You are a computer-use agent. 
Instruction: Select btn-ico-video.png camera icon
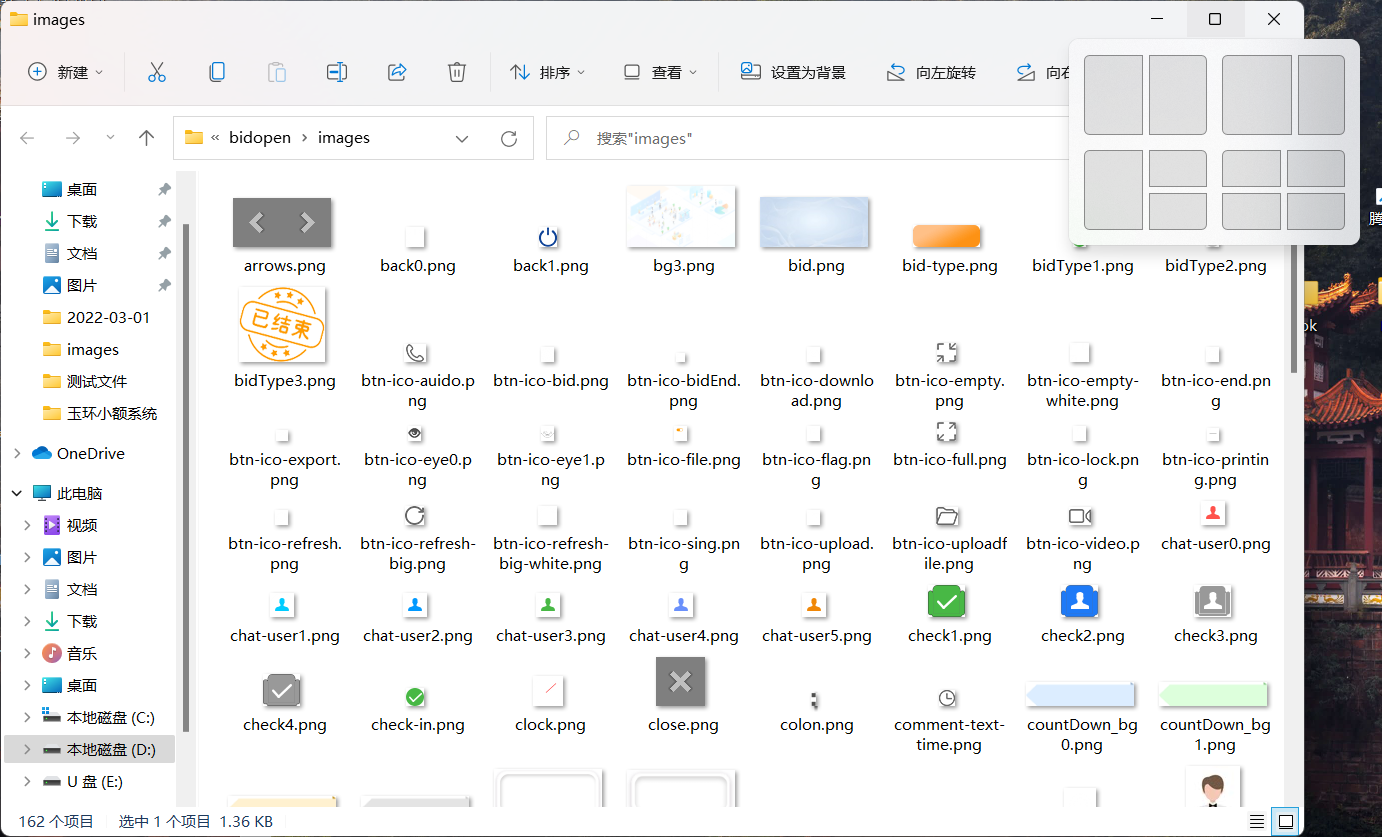click(1080, 516)
